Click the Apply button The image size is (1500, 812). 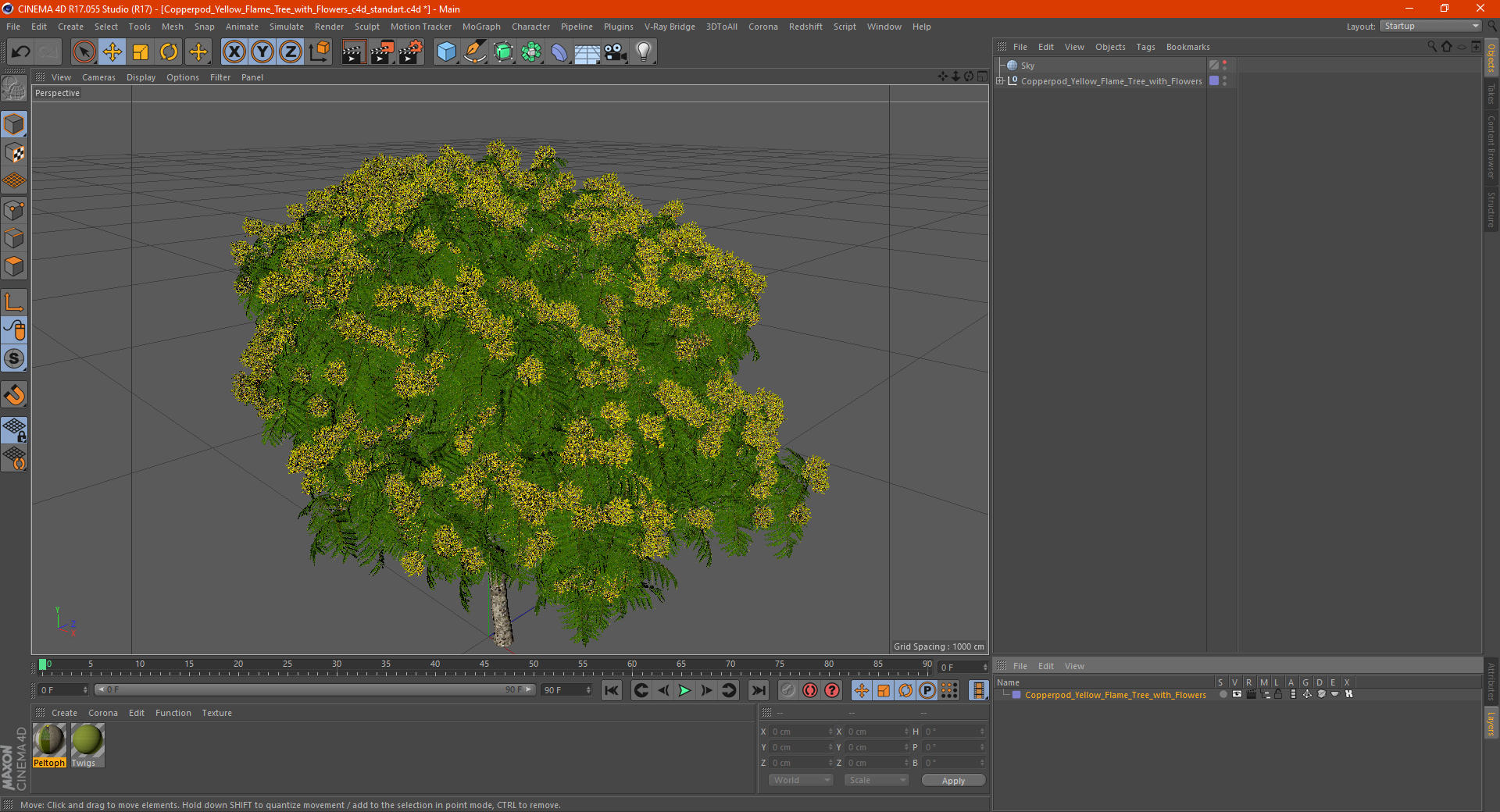pos(953,781)
